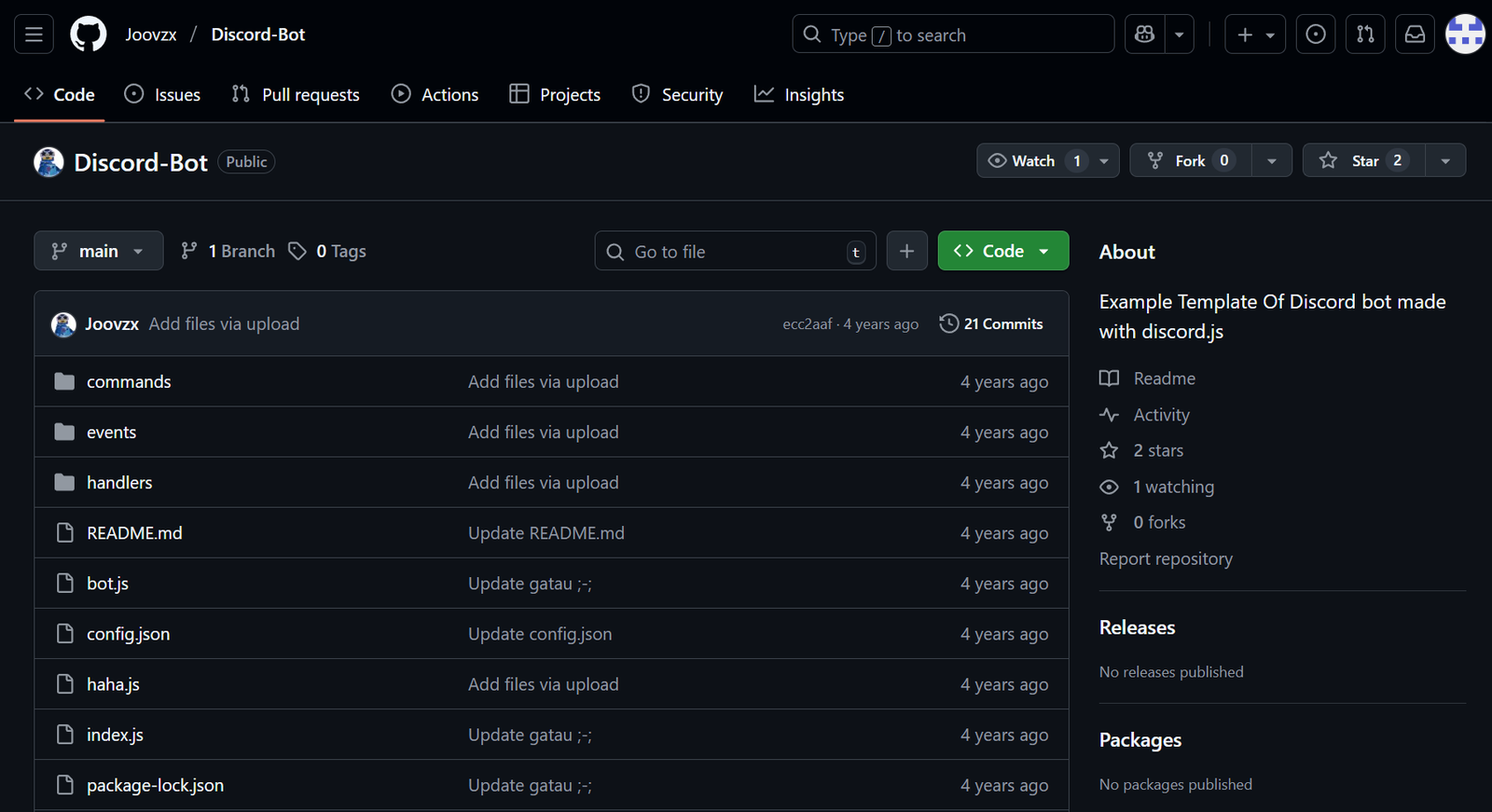This screenshot has height=812, width=1492.
Task: Click the Report repository link
Action: tap(1166, 558)
